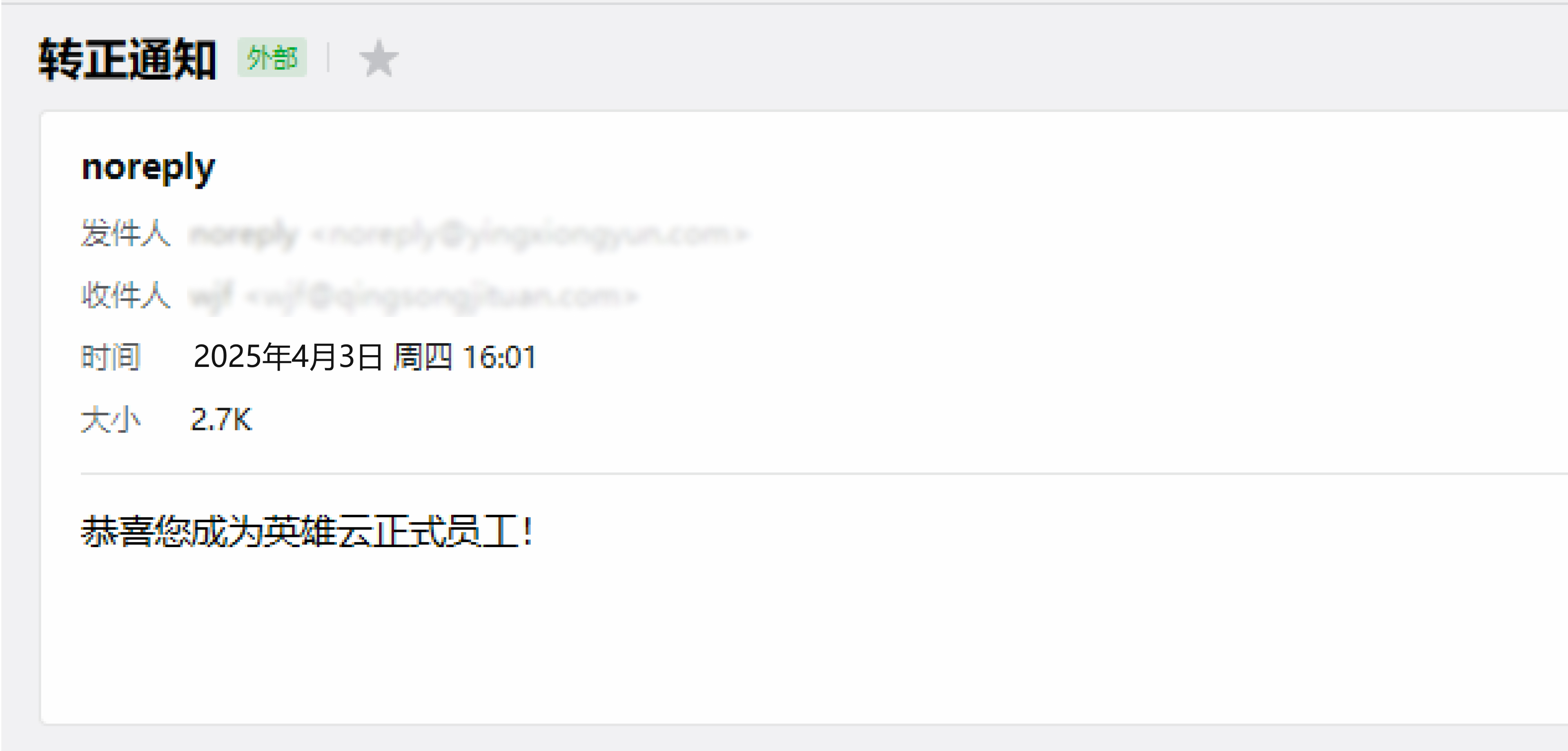Select the date 2025年4月3日
The image size is (1568, 751).
(288, 357)
